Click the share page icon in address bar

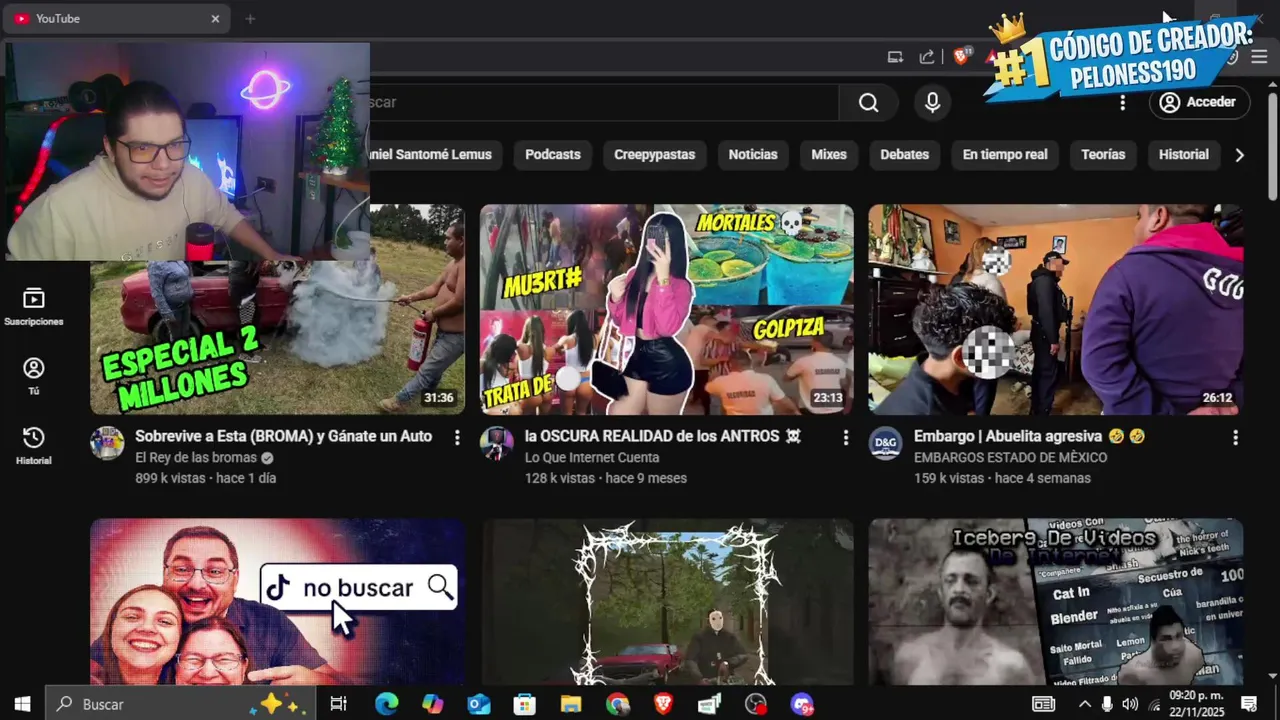pyautogui.click(x=927, y=57)
